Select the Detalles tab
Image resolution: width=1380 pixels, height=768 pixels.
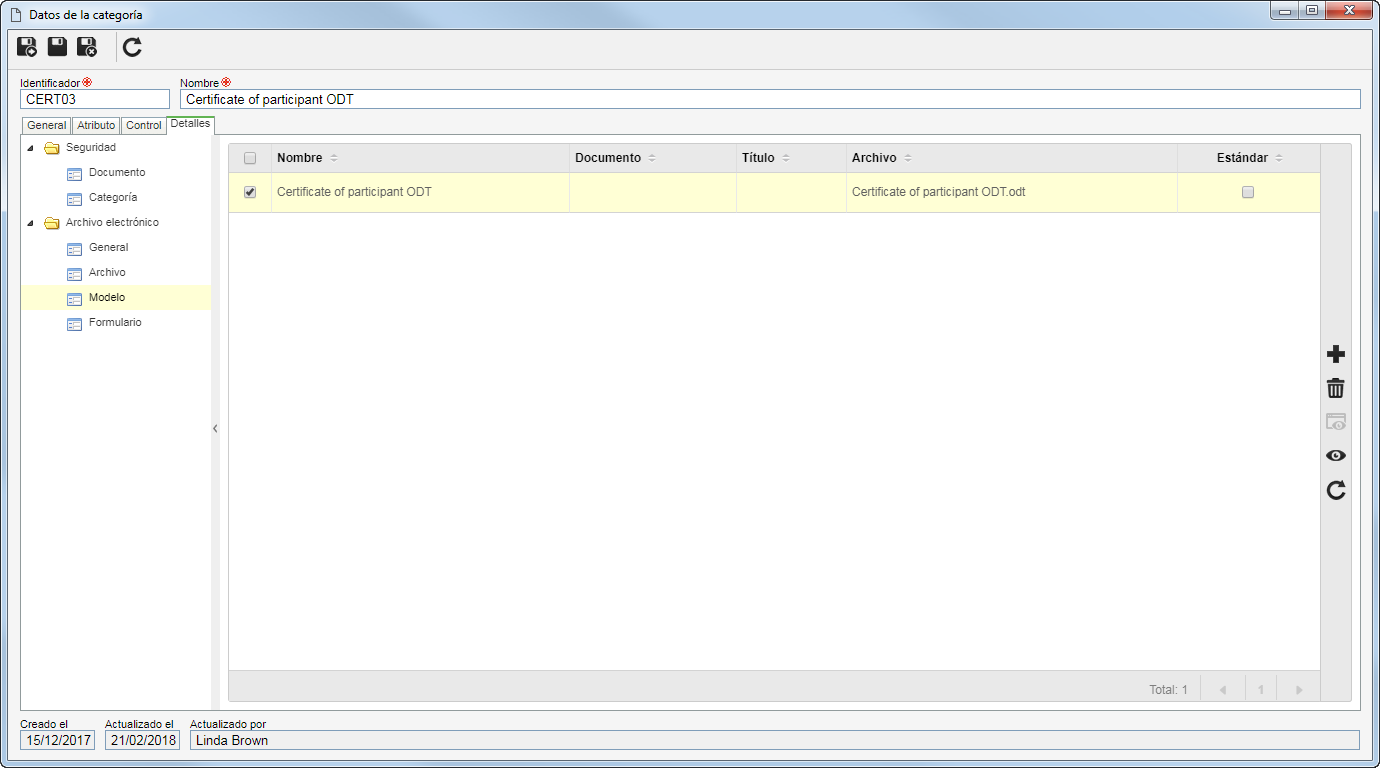(x=190, y=124)
